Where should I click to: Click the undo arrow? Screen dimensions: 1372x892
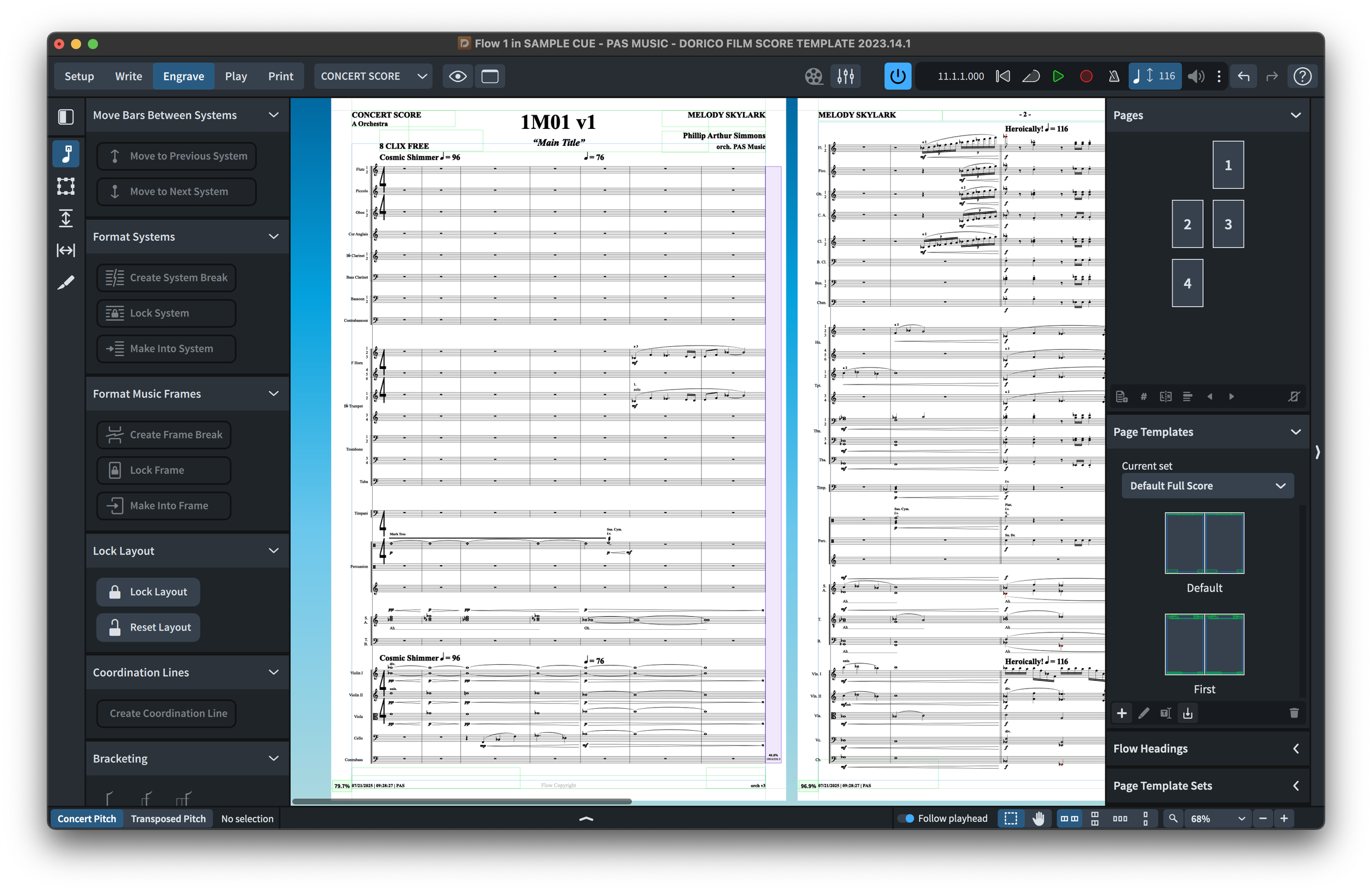(1244, 76)
